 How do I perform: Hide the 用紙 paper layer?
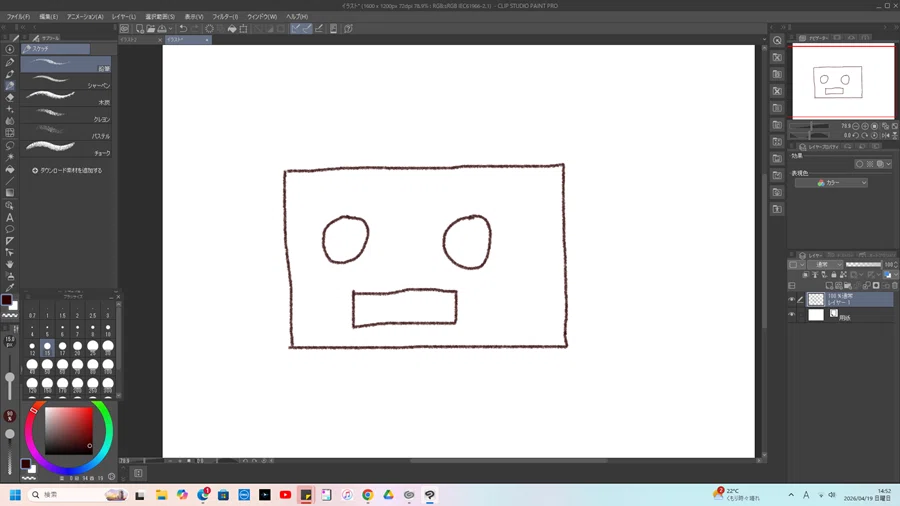792,314
